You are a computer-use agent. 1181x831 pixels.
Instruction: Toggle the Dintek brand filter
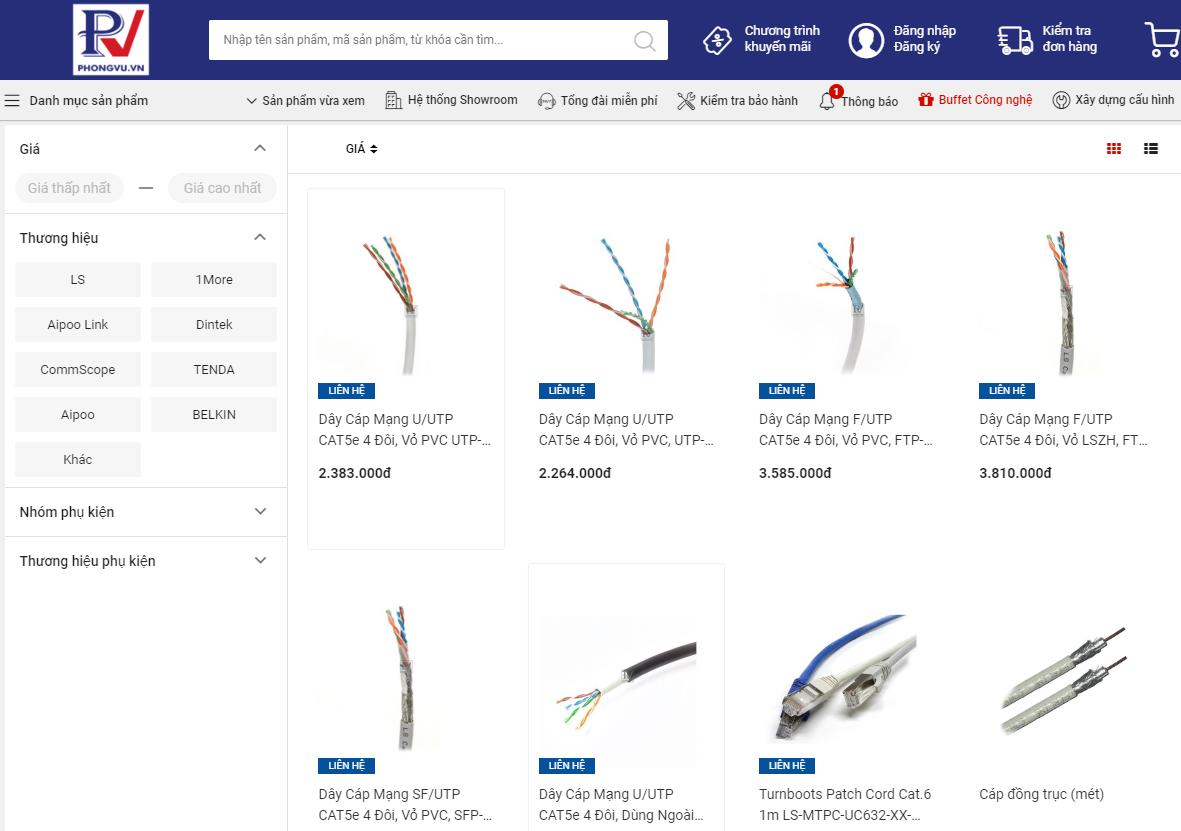point(214,325)
